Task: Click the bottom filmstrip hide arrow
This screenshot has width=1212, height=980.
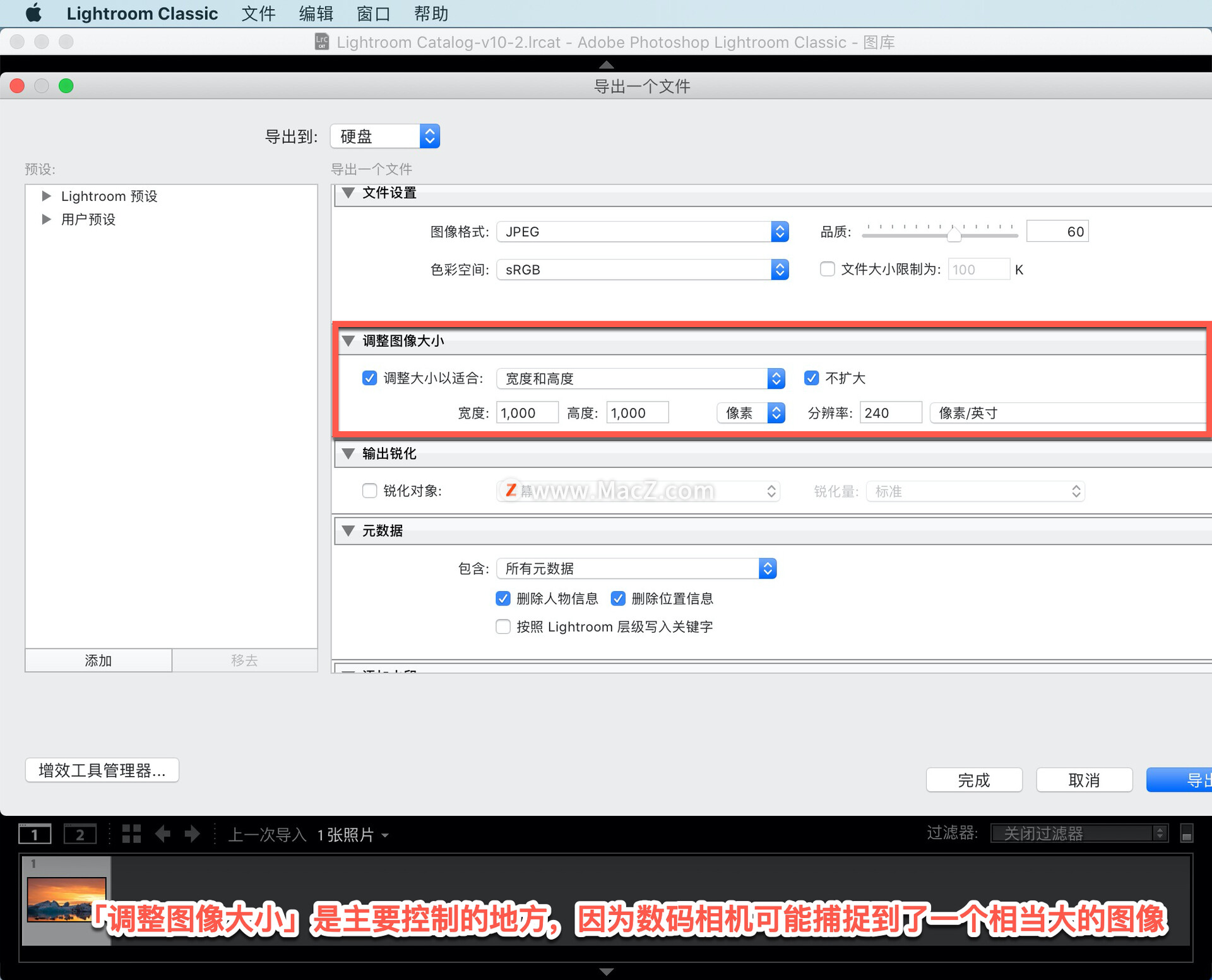Action: [606, 971]
